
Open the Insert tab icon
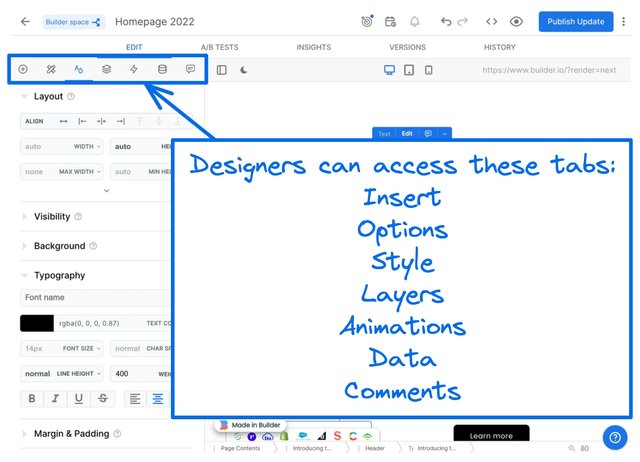tap(23, 69)
